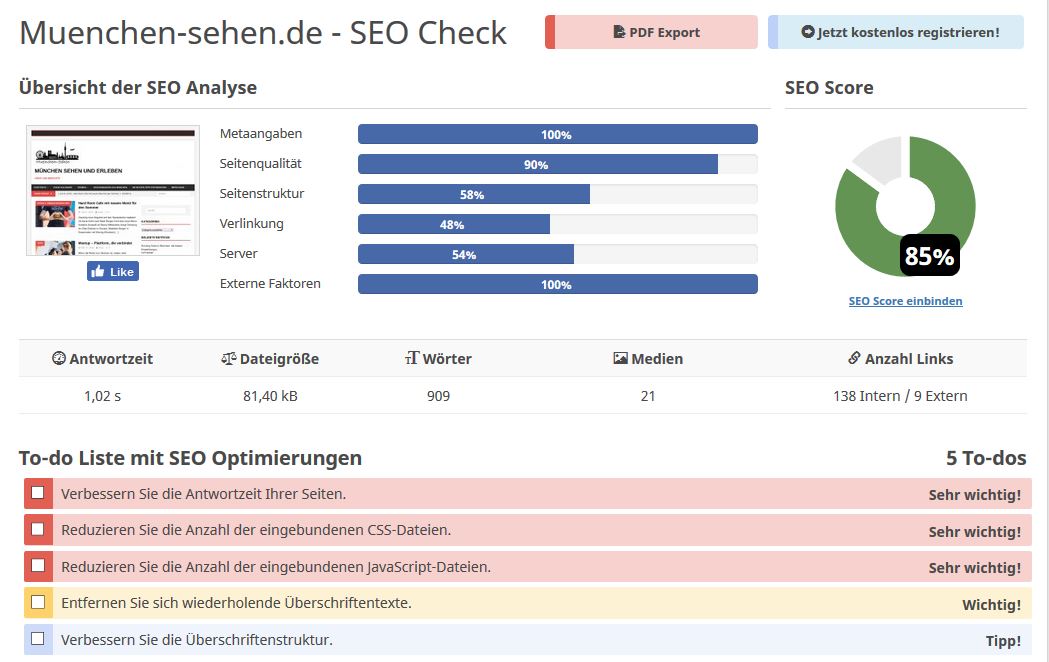Image resolution: width=1049 pixels, height=662 pixels.
Task: Mark the JavaScript-Dateien to-do as done
Action: click(38, 566)
